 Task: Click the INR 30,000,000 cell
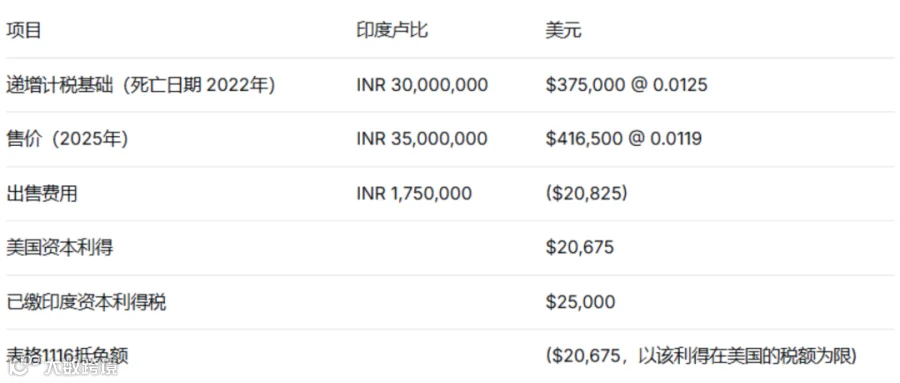pos(422,85)
